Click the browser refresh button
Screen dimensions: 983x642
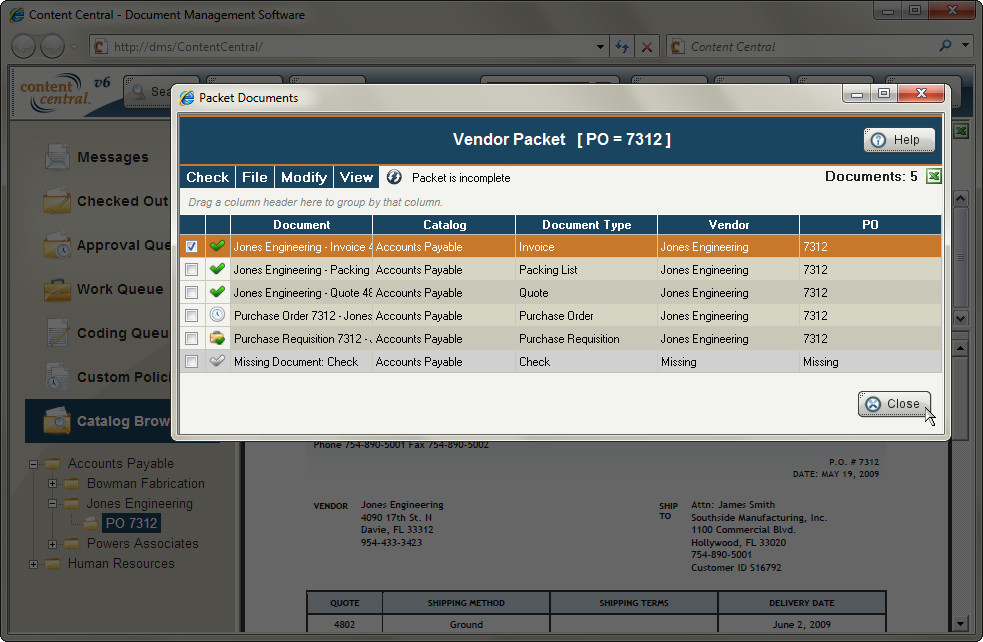(x=622, y=46)
